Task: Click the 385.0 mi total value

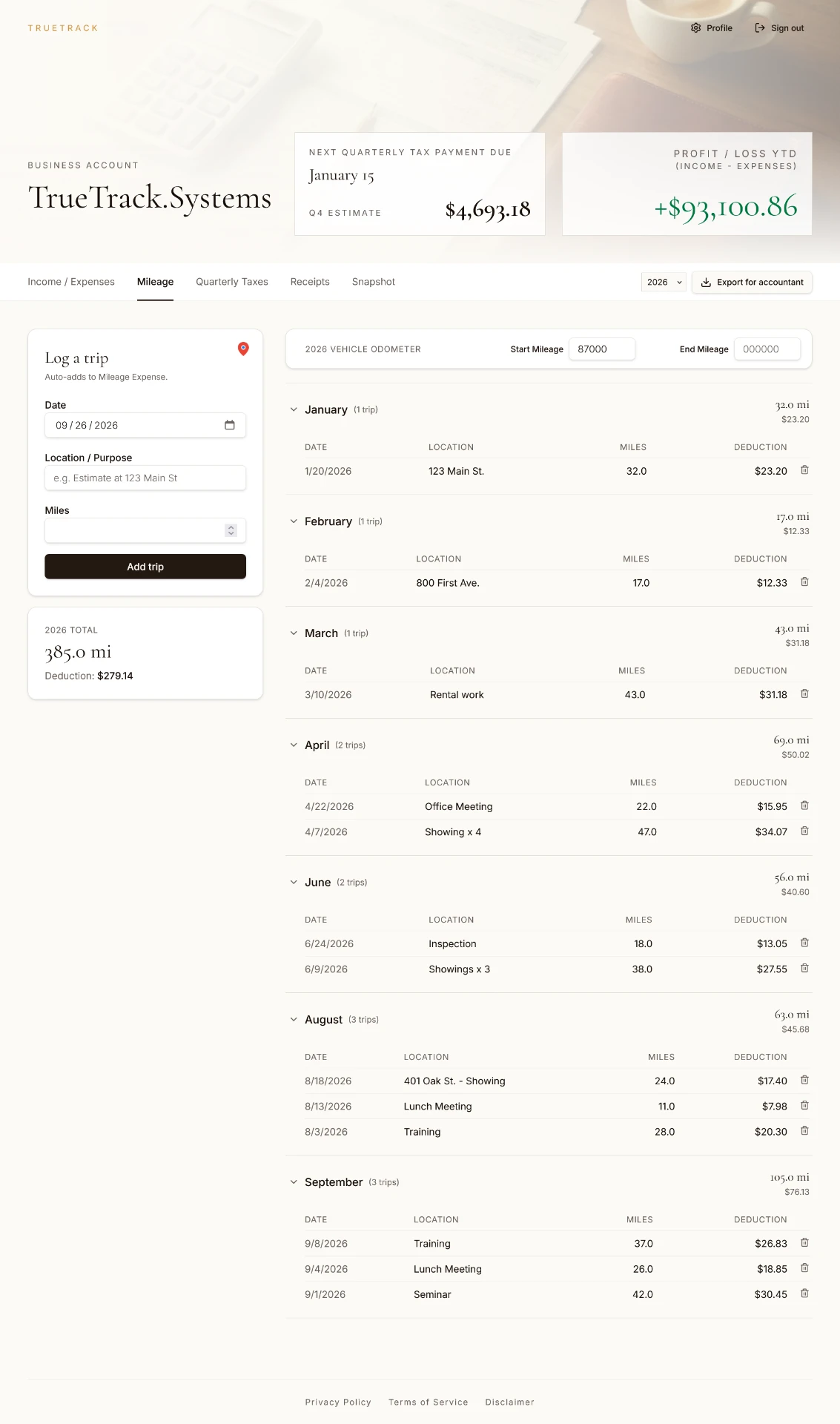Action: point(78,652)
